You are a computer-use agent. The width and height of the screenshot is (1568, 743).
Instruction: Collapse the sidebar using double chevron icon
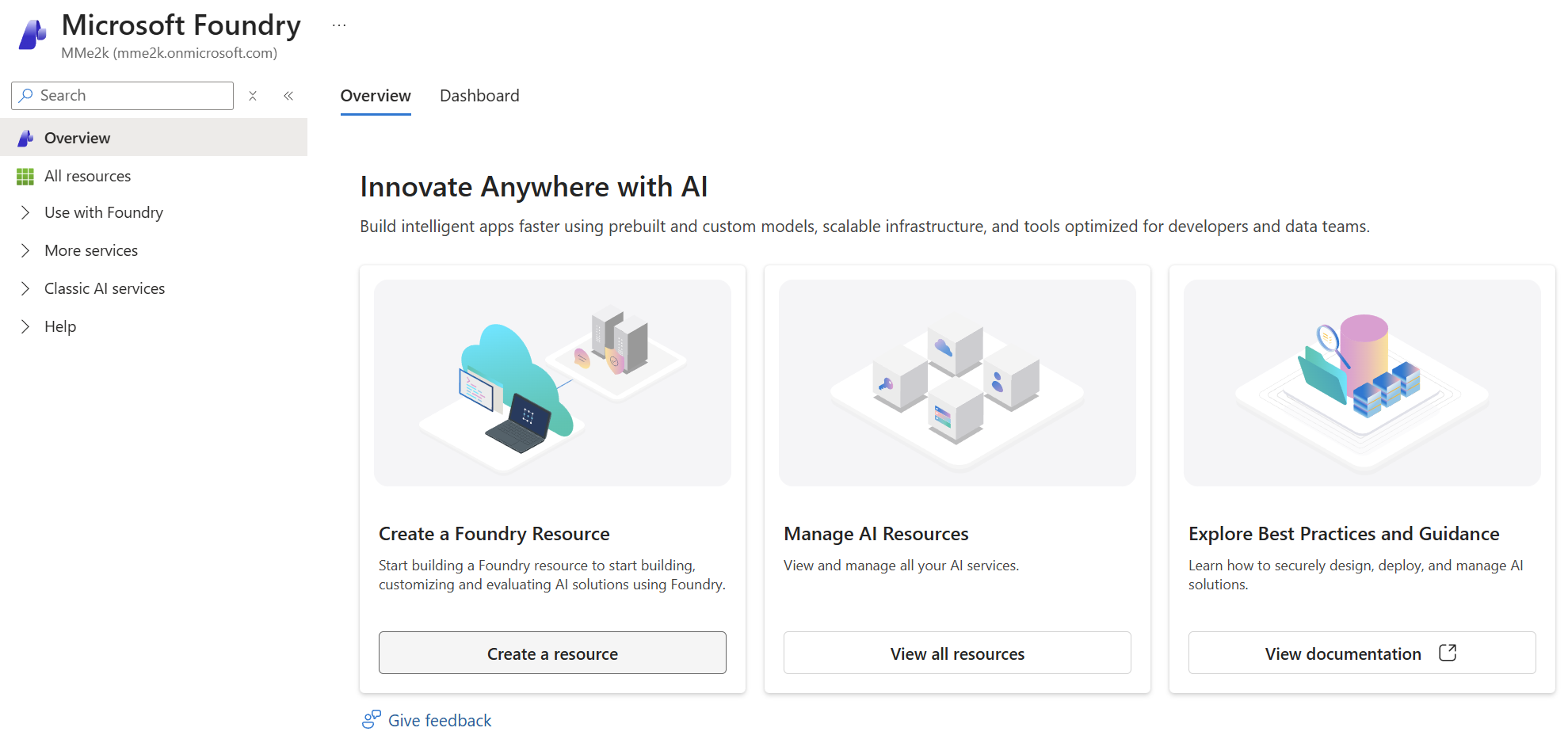click(288, 96)
